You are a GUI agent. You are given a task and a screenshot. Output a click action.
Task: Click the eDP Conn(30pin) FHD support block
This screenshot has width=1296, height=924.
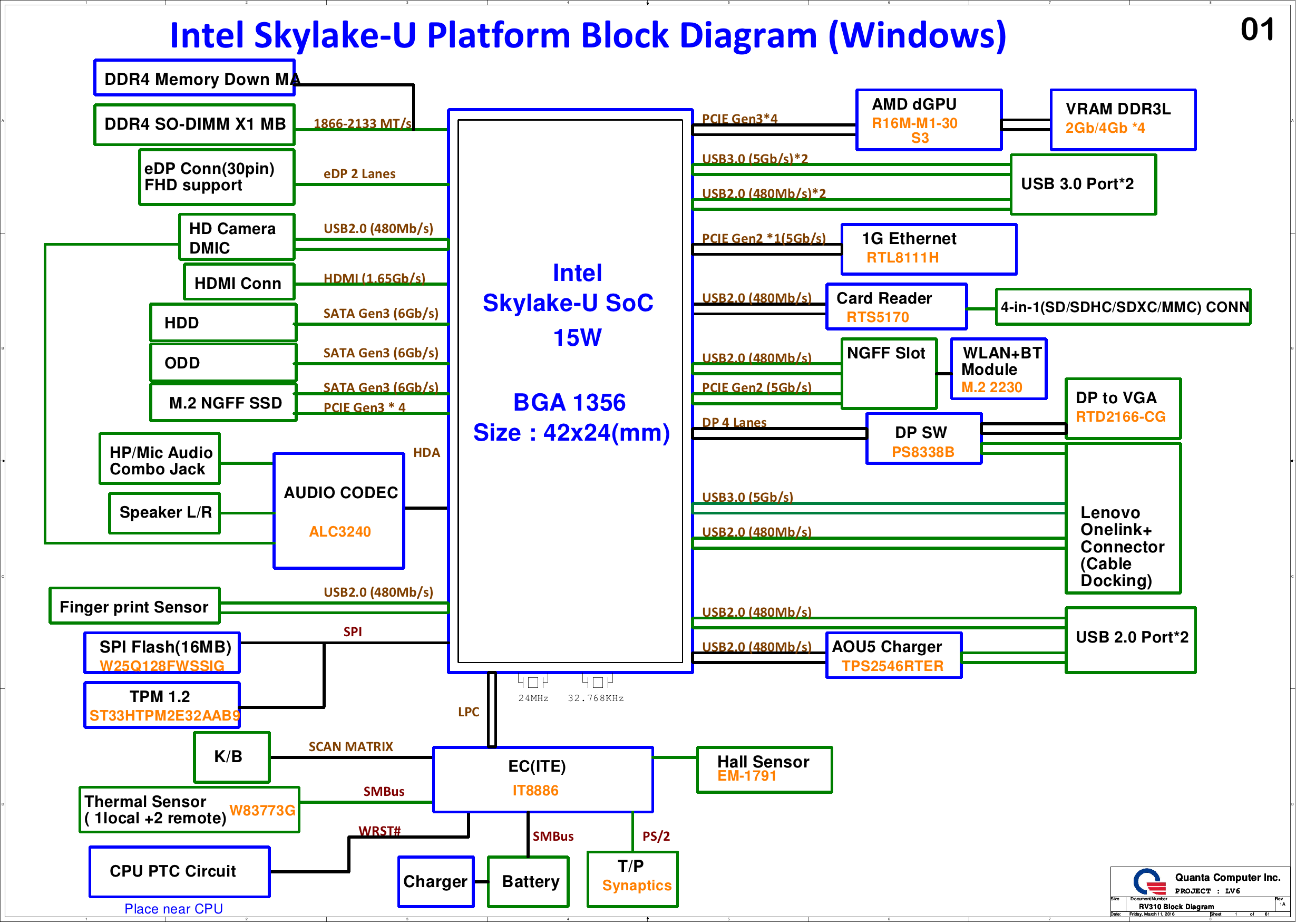(x=217, y=177)
